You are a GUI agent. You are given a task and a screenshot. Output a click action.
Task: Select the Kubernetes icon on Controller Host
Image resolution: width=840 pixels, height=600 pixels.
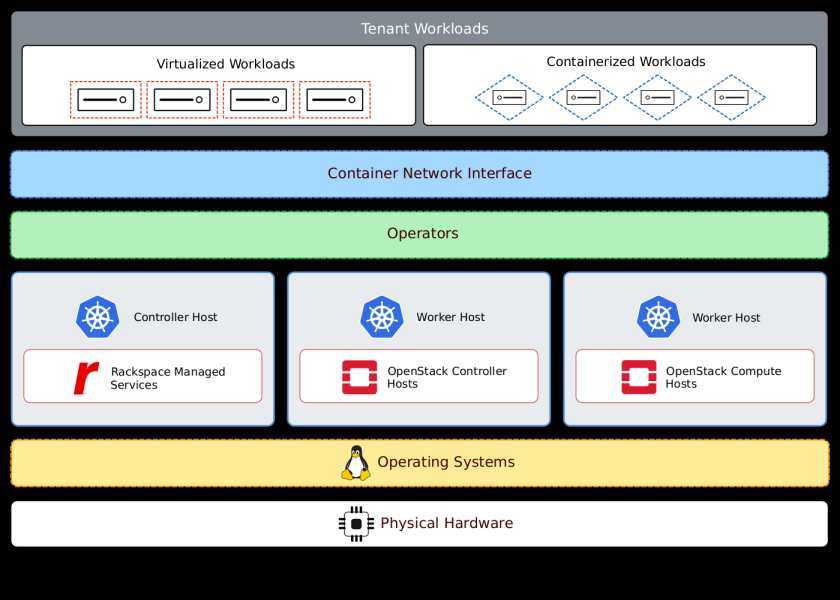[x=98, y=317]
